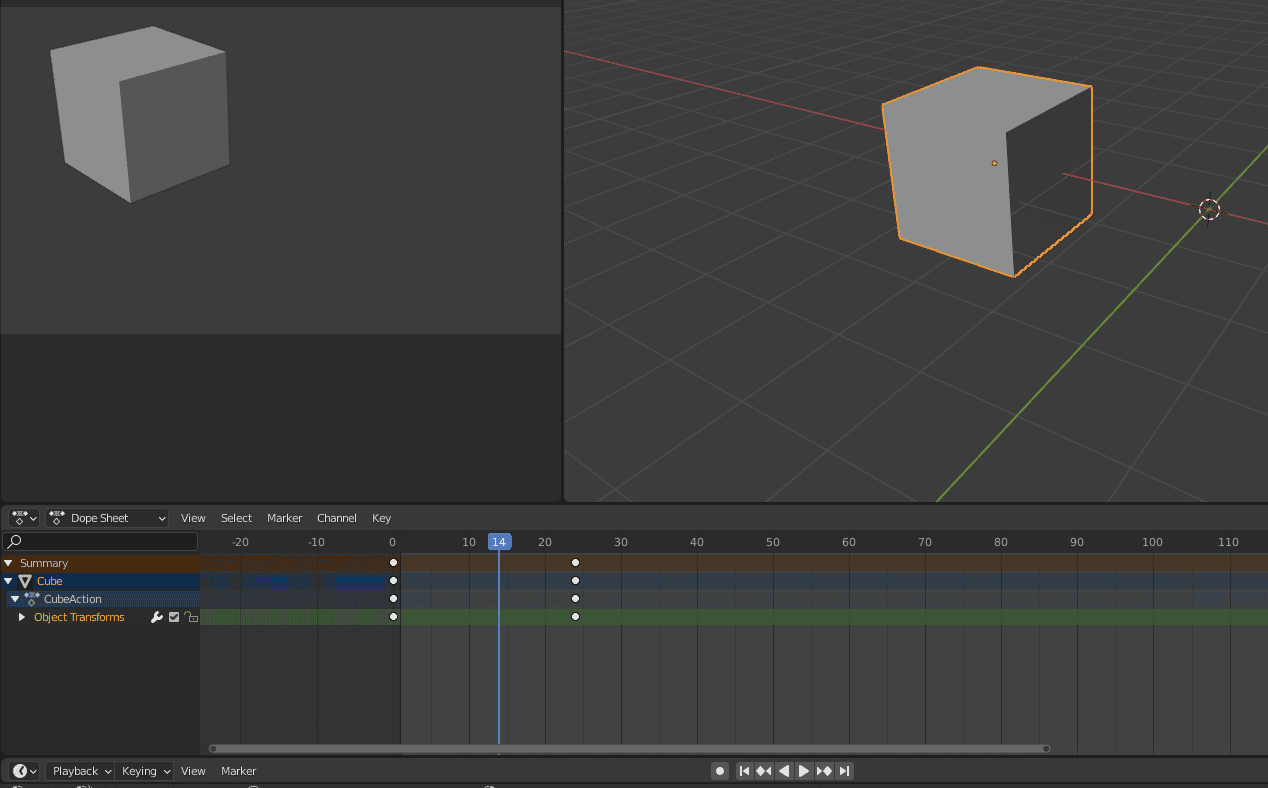Select the keyframe diamond at frame 25 in Summary
The image size is (1268, 788).
(x=575, y=562)
